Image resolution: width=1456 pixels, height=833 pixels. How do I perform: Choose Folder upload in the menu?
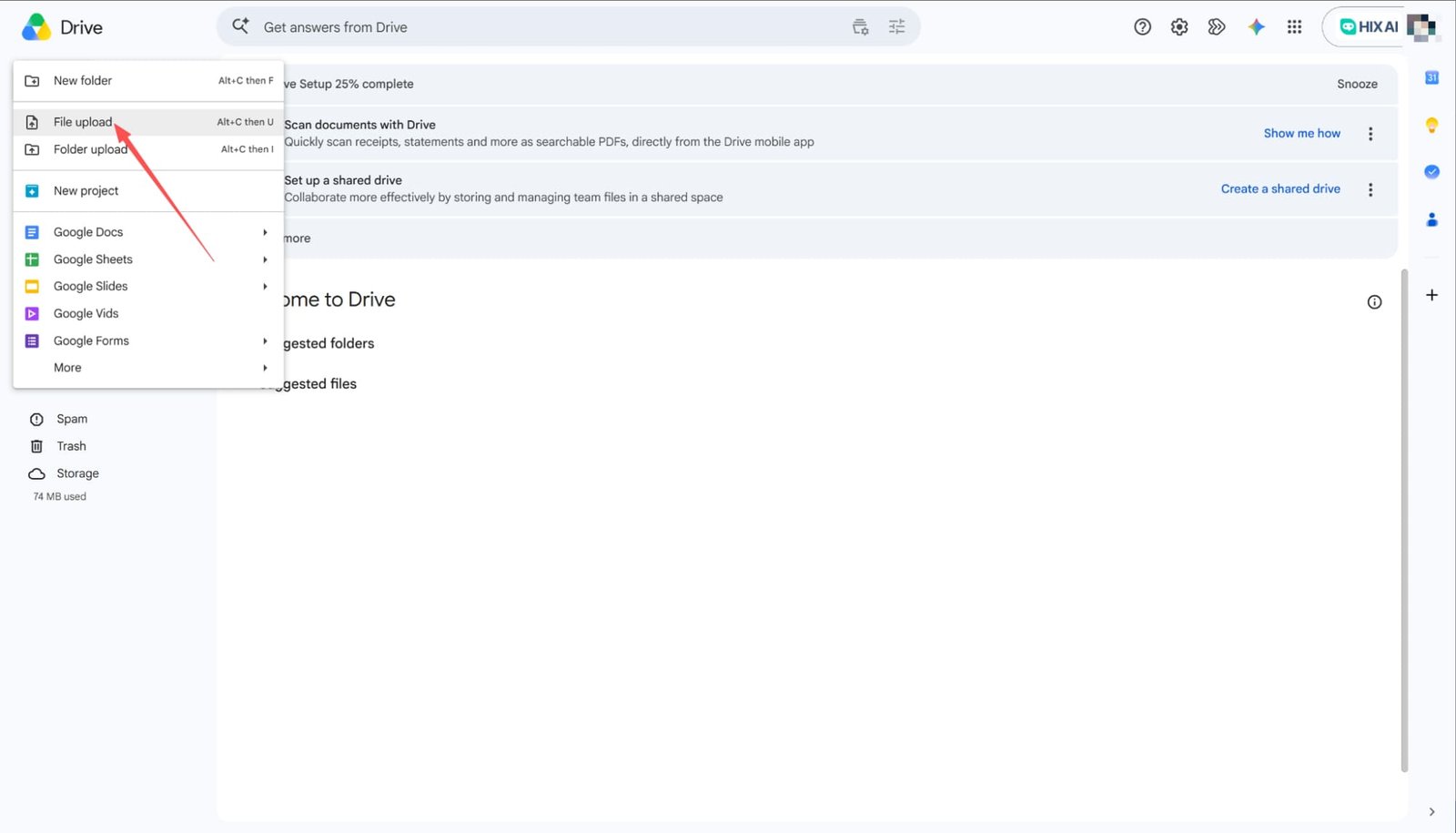point(148,149)
